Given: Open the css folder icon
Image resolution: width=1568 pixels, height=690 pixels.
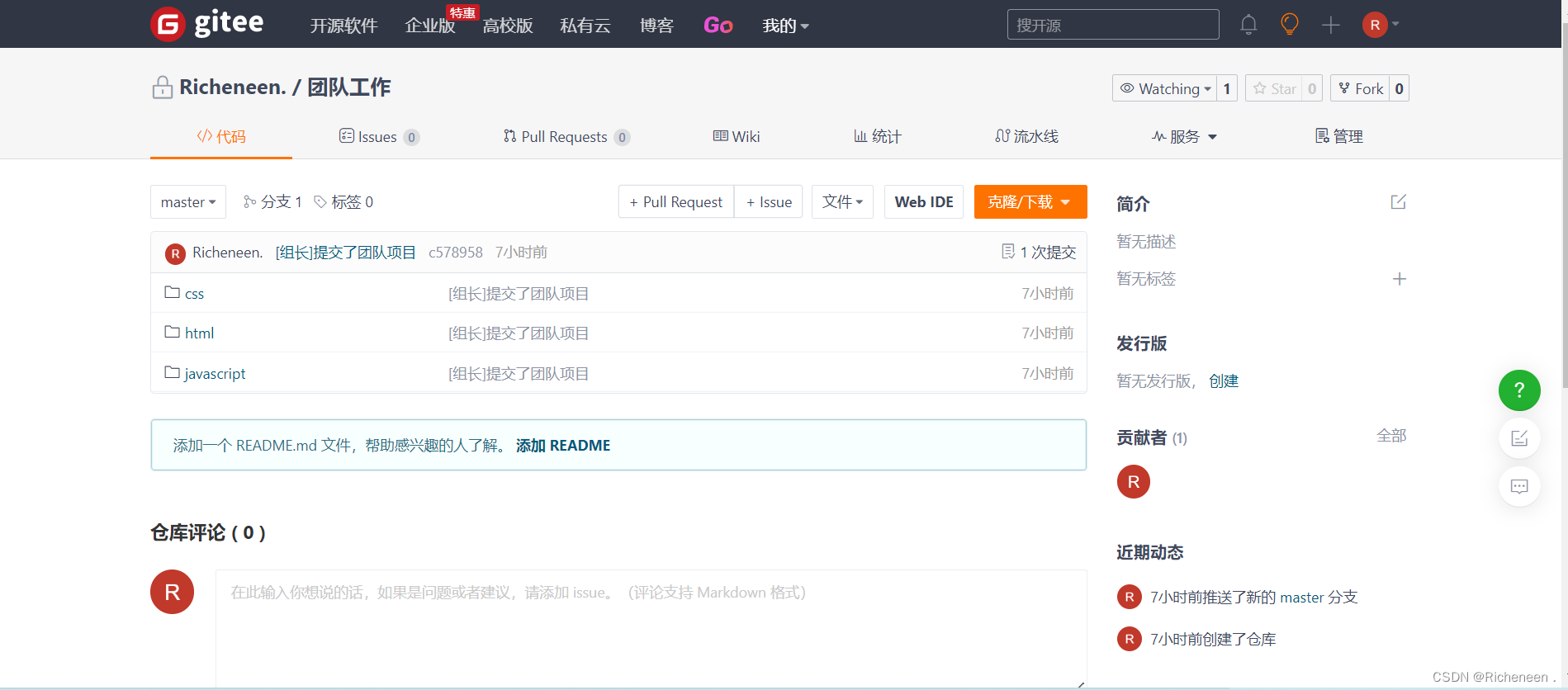Looking at the screenshot, I should click(x=172, y=292).
